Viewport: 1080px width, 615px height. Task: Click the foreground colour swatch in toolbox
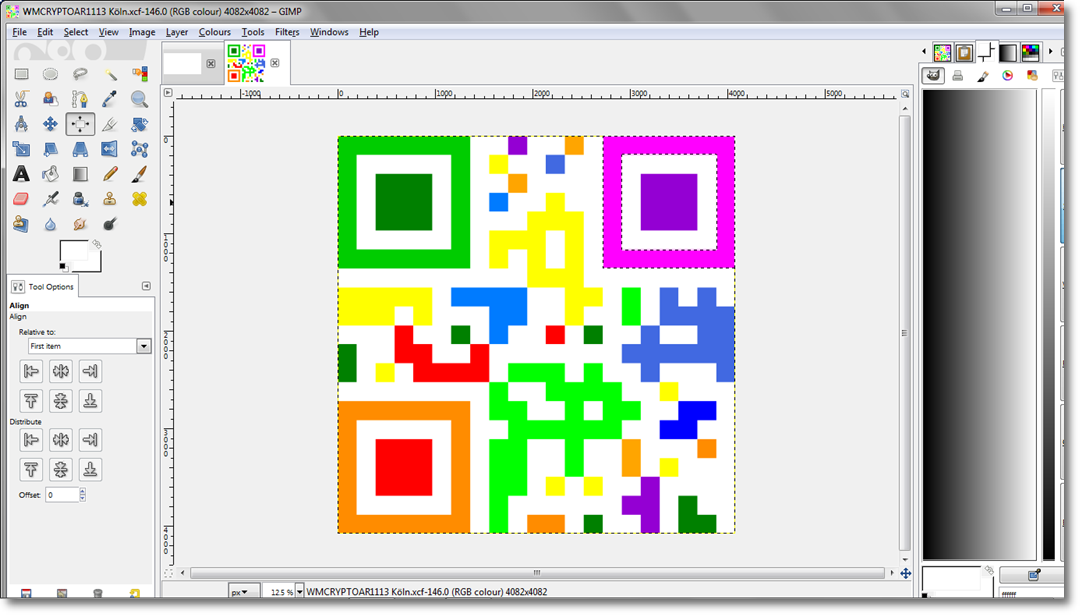point(74,251)
